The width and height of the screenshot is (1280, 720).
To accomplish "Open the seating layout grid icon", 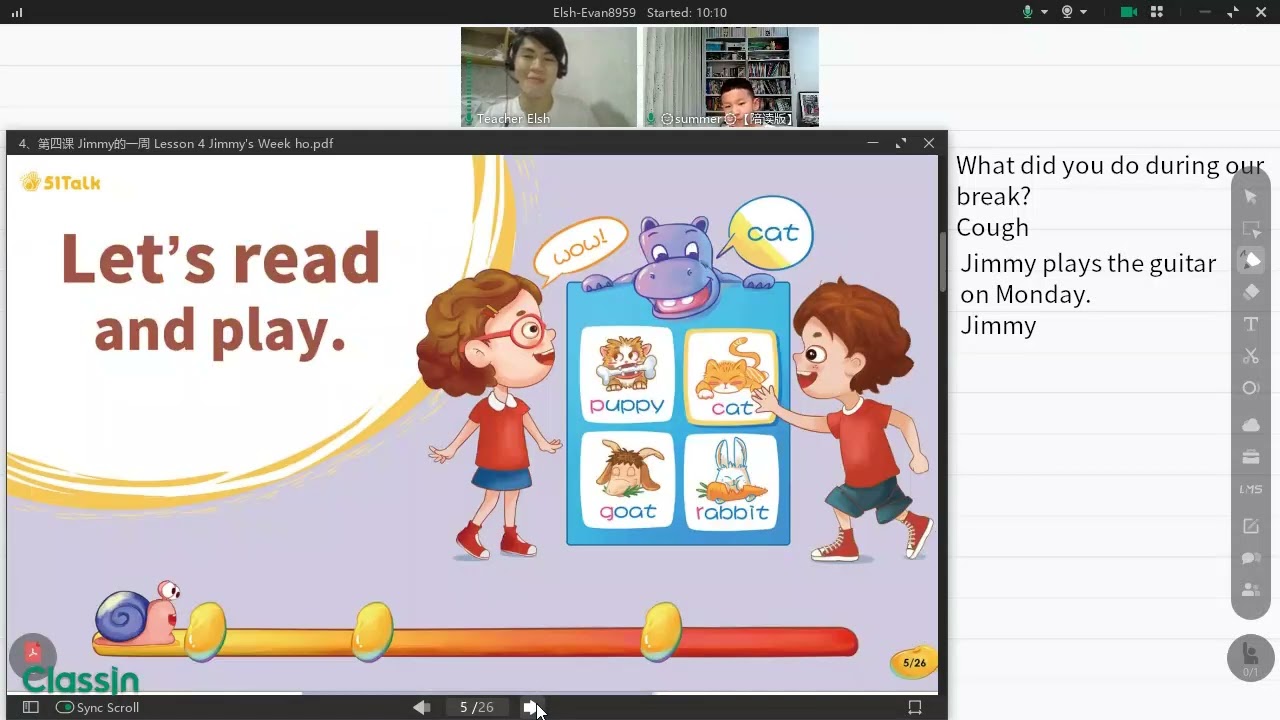I will (1157, 12).
